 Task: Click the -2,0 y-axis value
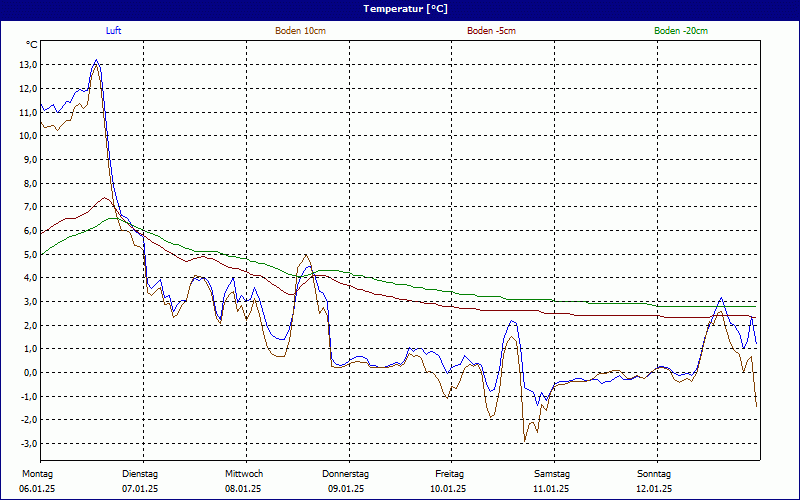[29, 420]
